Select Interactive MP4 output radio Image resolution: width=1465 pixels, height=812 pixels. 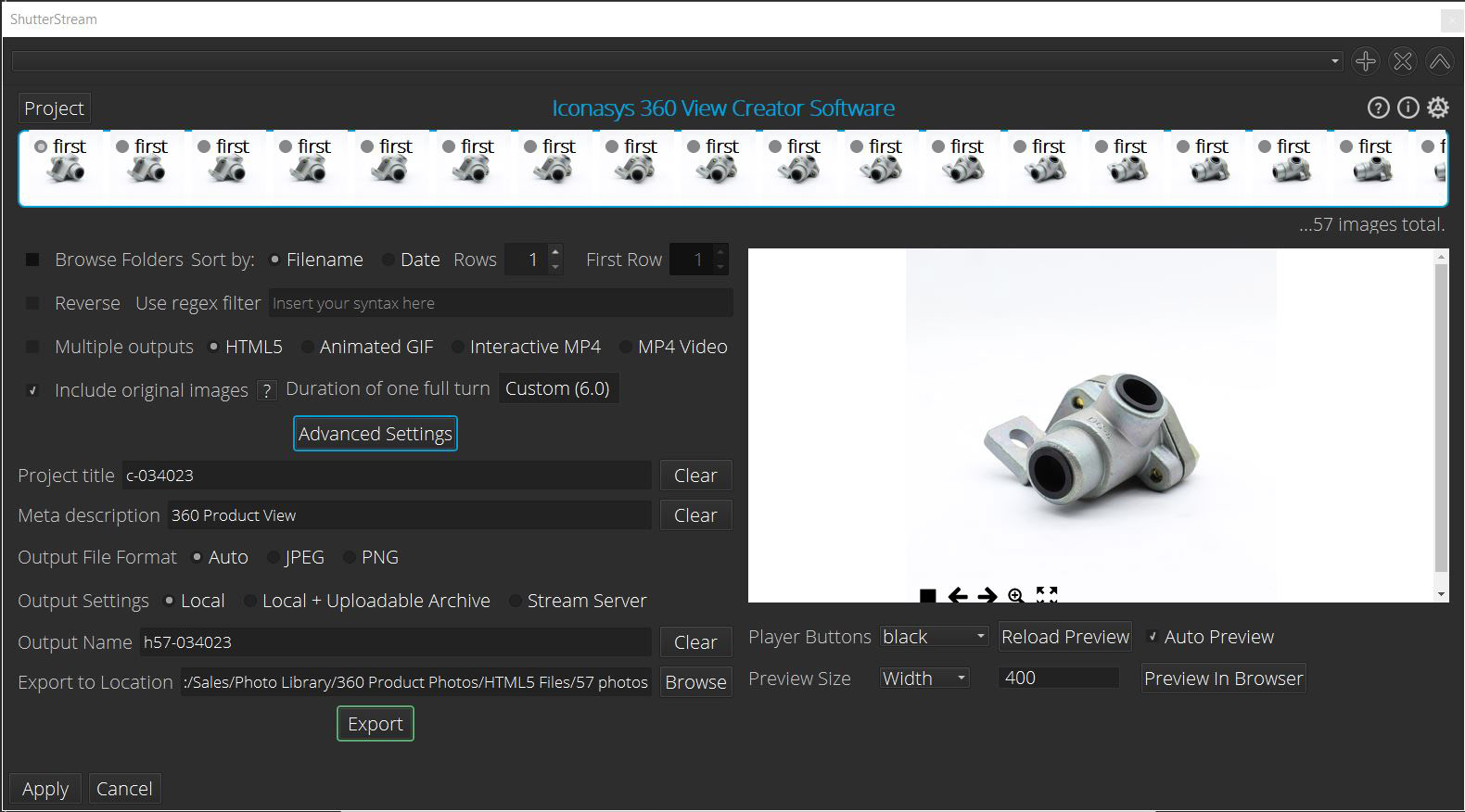(458, 347)
